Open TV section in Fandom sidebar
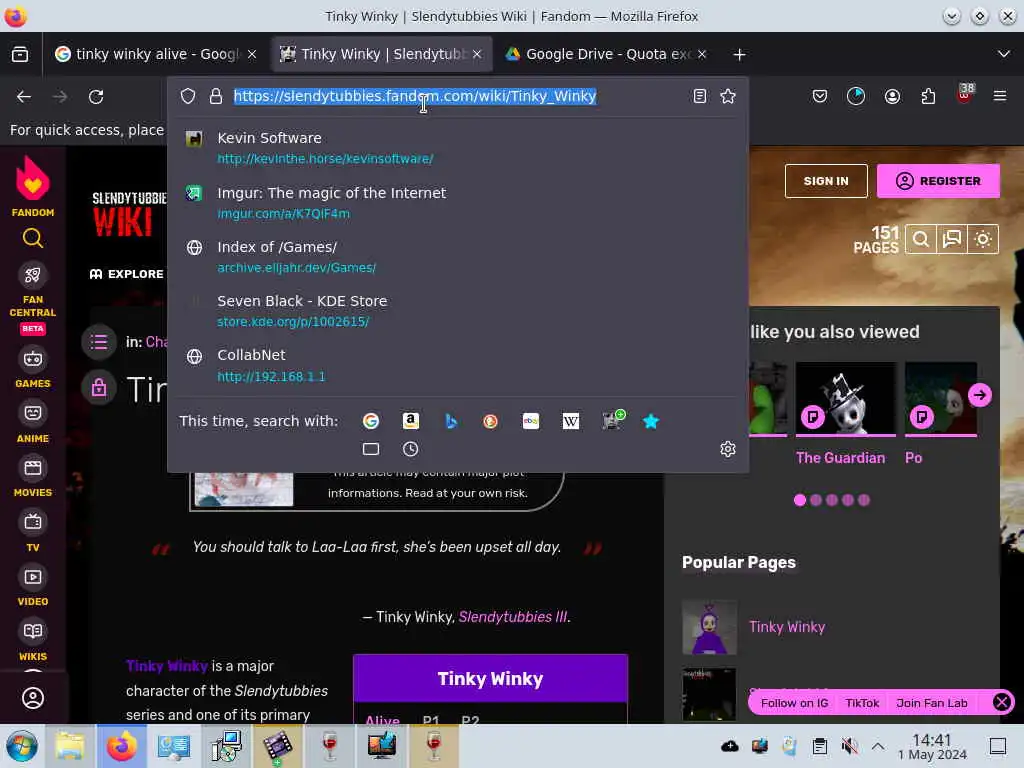 click(x=33, y=532)
